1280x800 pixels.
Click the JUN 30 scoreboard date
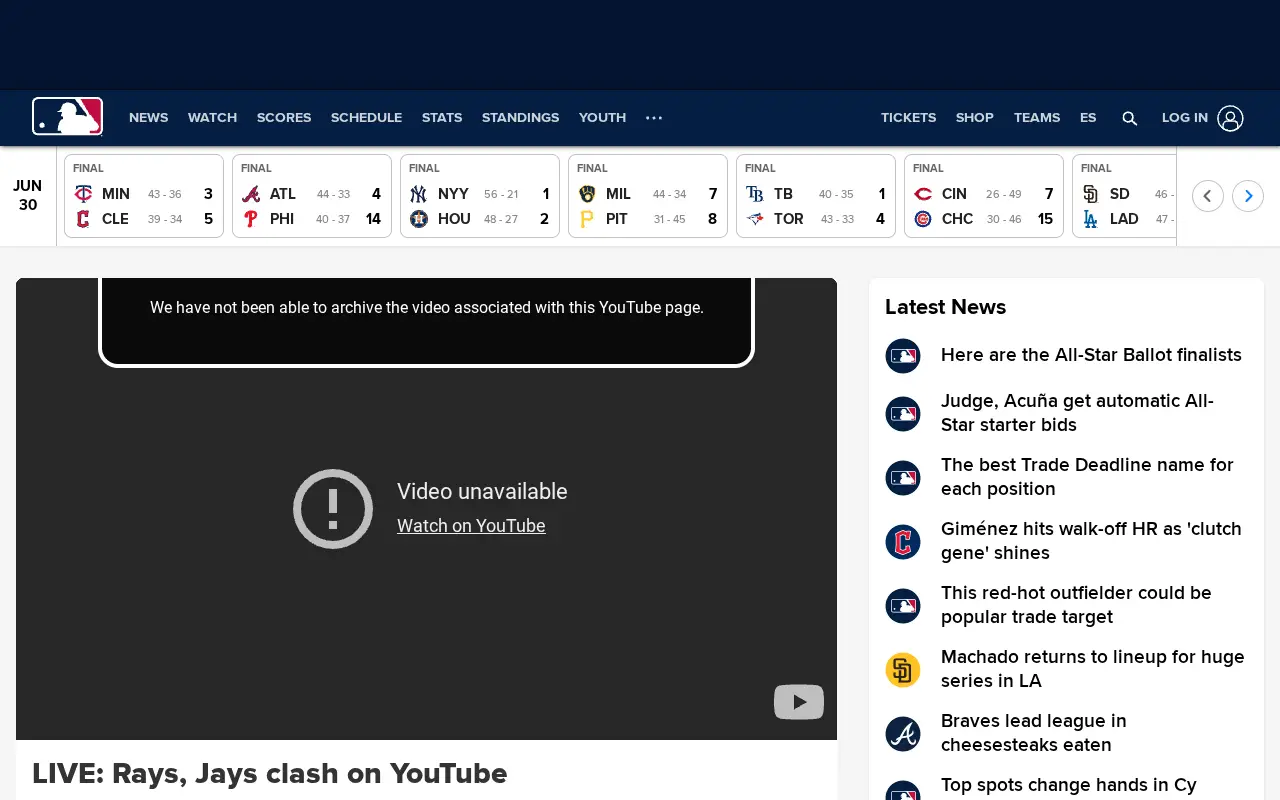click(28, 195)
